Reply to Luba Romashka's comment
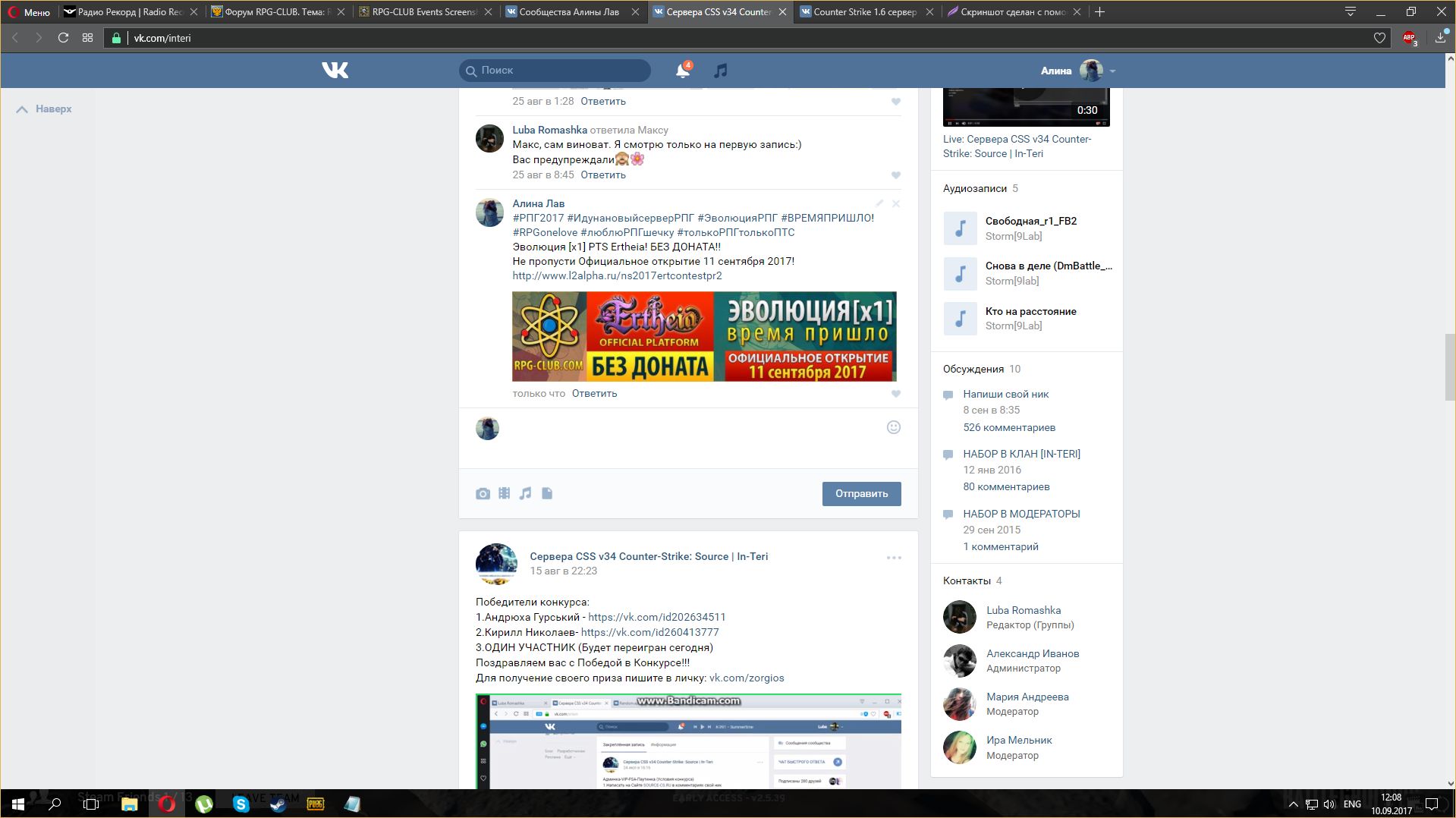 click(603, 175)
